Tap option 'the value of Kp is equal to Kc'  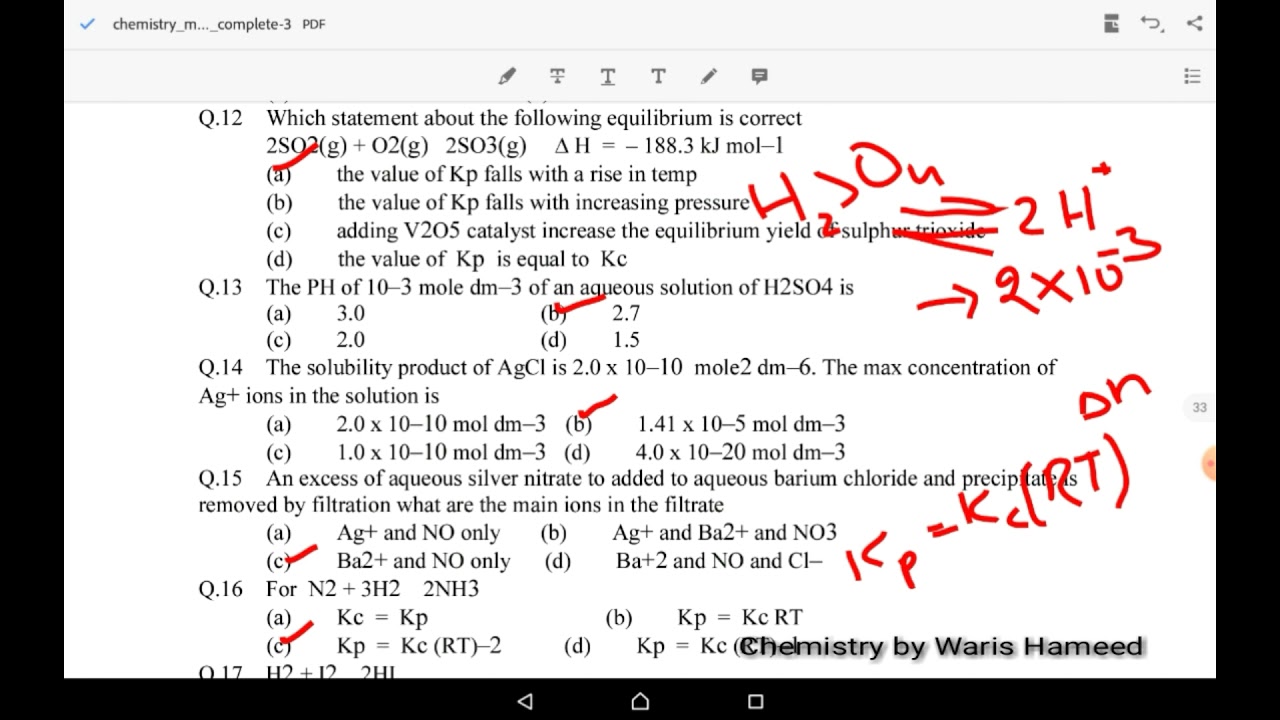482,259
